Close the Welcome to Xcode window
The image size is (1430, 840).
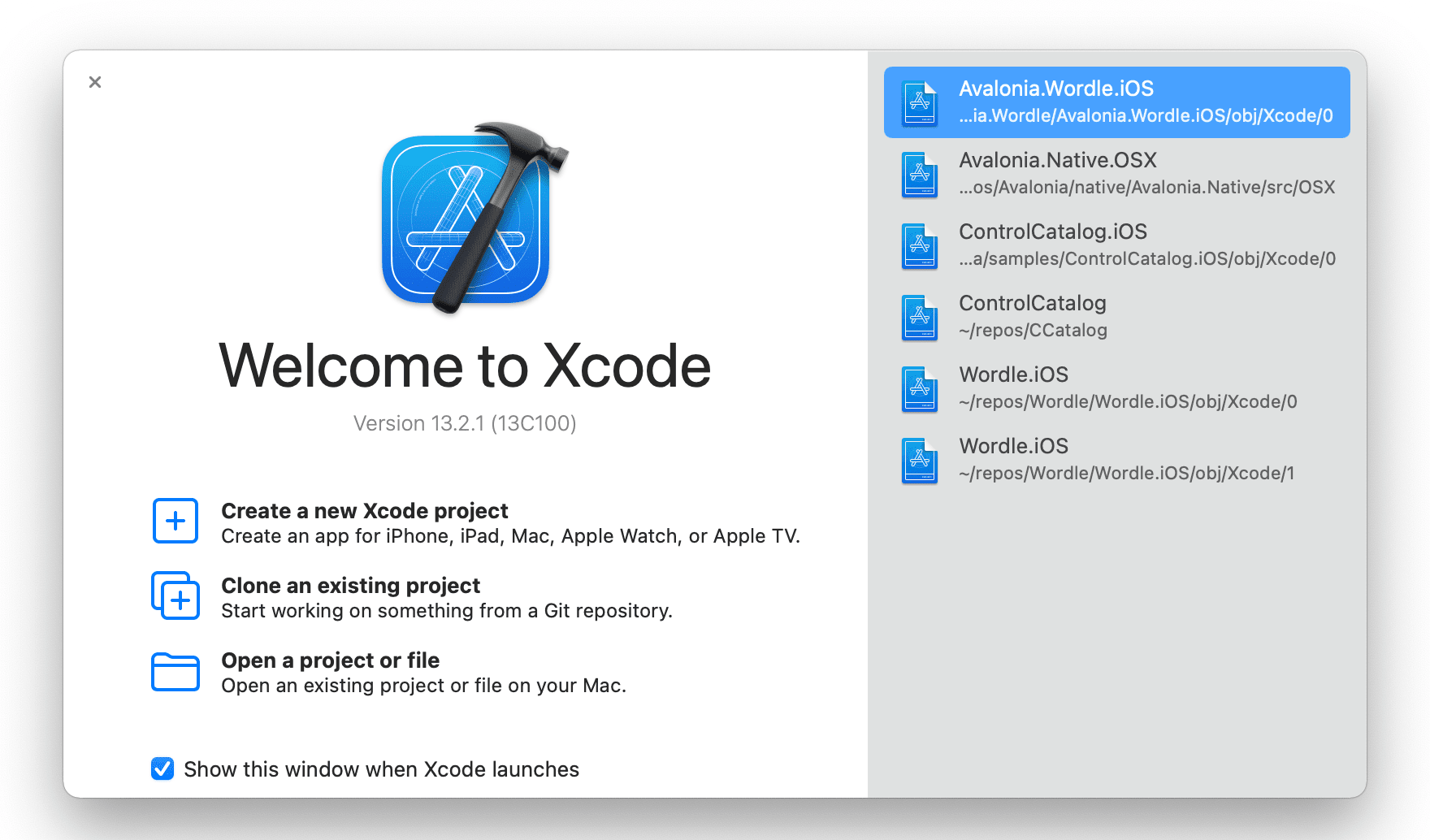95,82
